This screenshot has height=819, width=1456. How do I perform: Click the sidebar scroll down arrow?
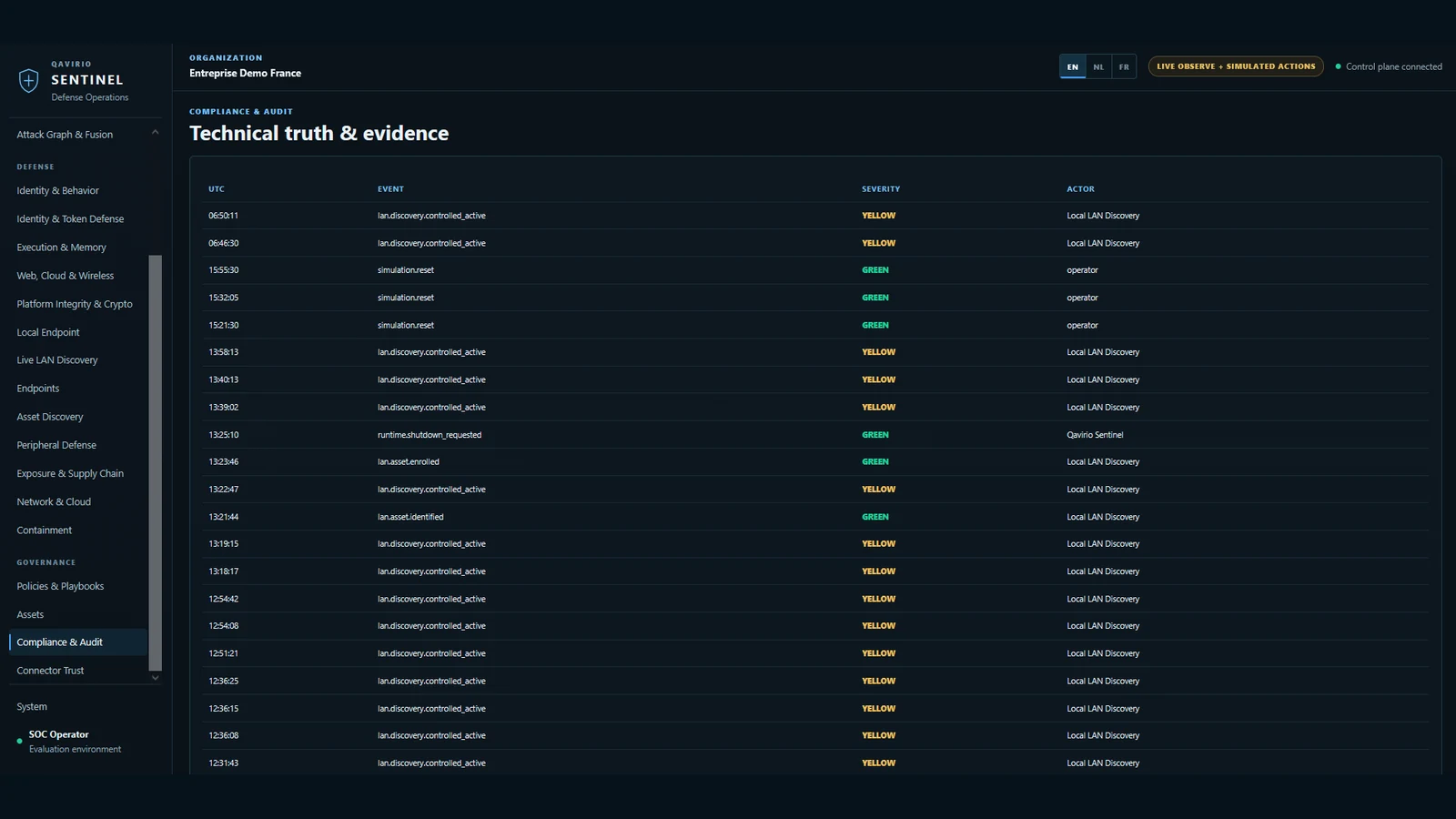tap(155, 677)
